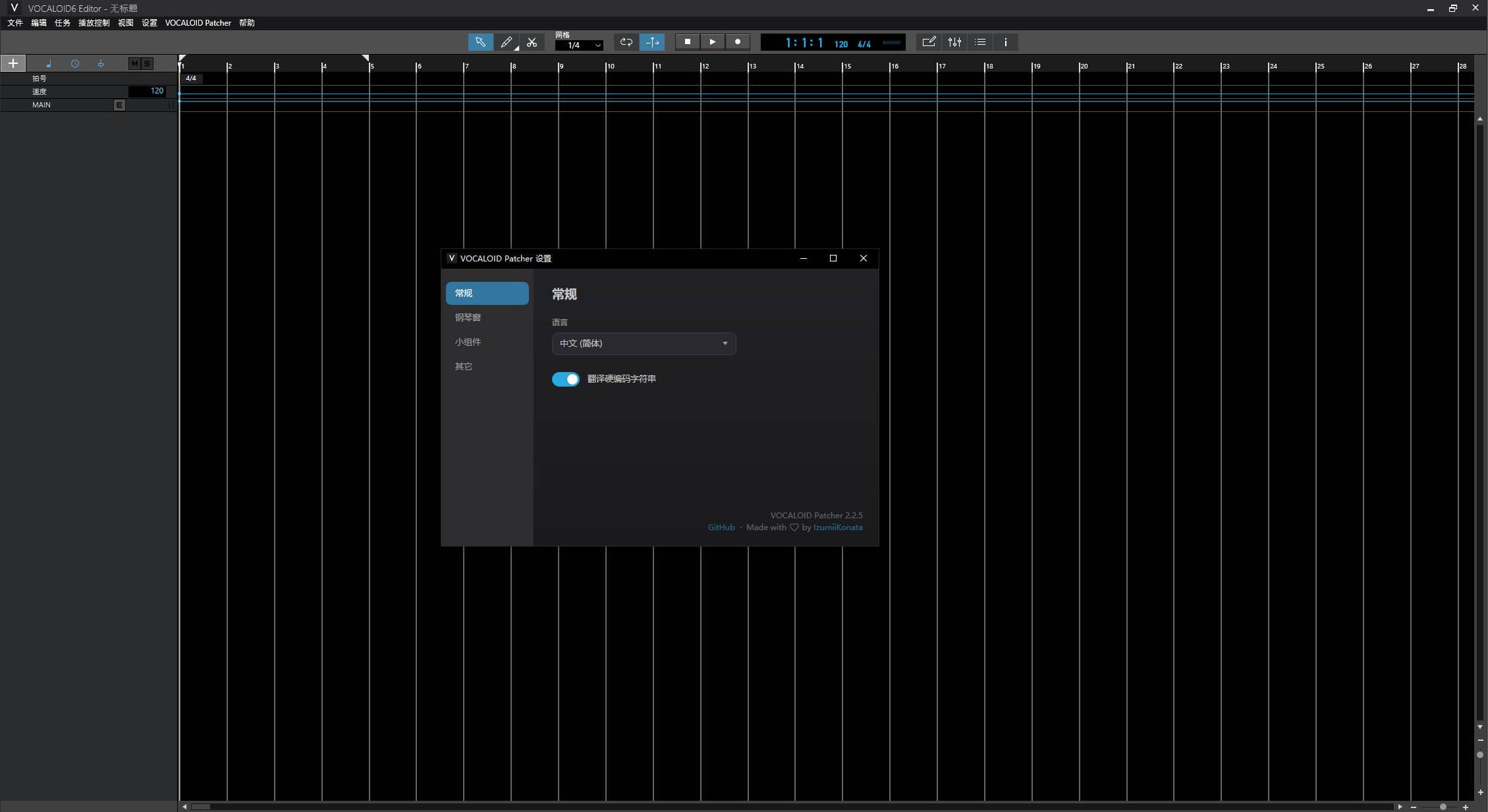This screenshot has height=812, width=1488.
Task: Open the 播放控制 menu
Action: coord(94,23)
